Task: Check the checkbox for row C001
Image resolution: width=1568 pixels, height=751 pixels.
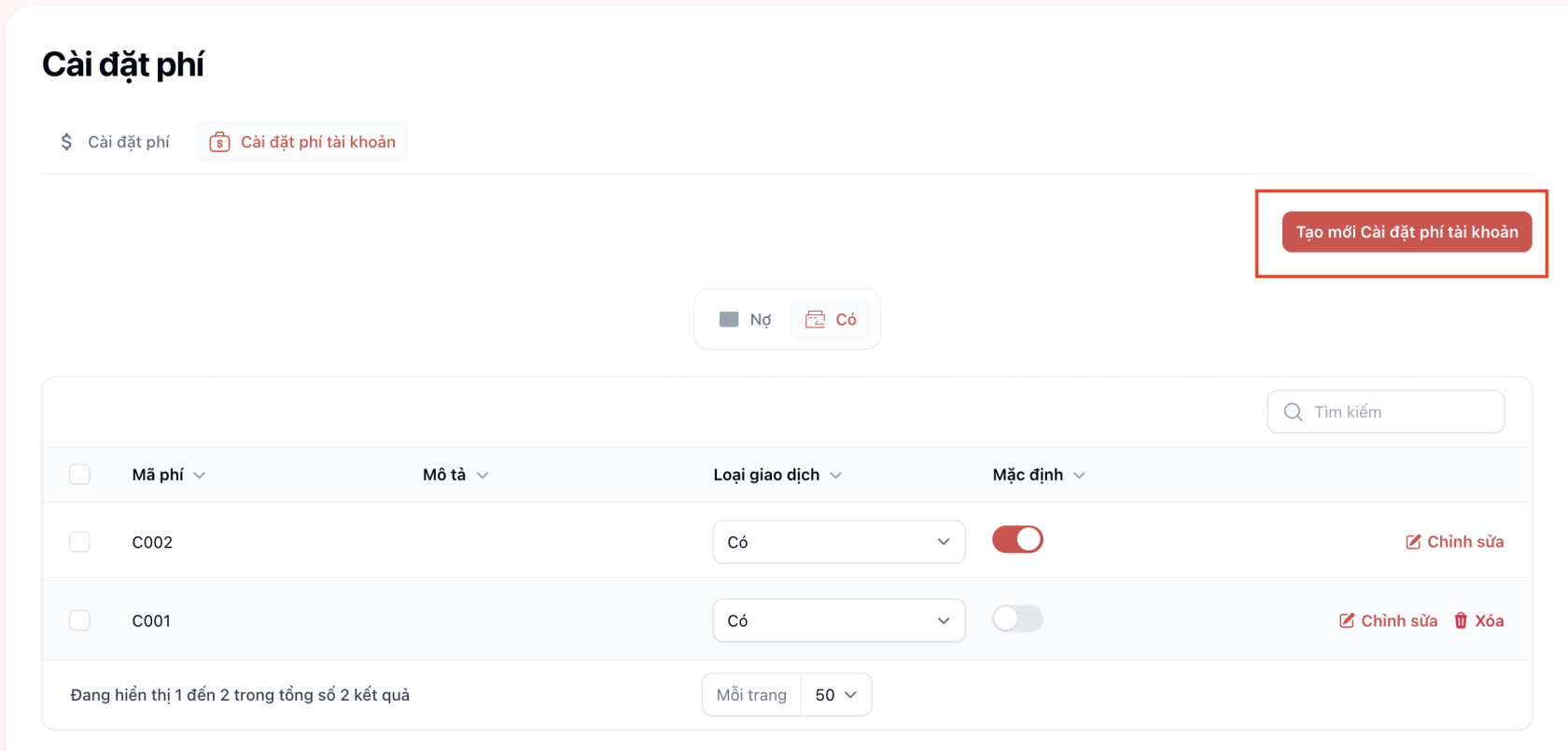Action: pyautogui.click(x=80, y=621)
